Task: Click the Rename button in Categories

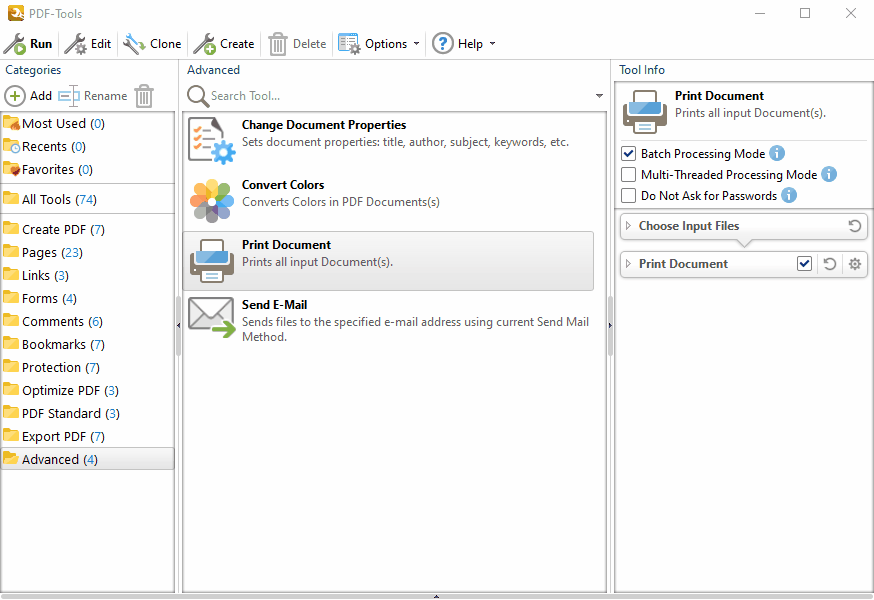Action: (97, 96)
